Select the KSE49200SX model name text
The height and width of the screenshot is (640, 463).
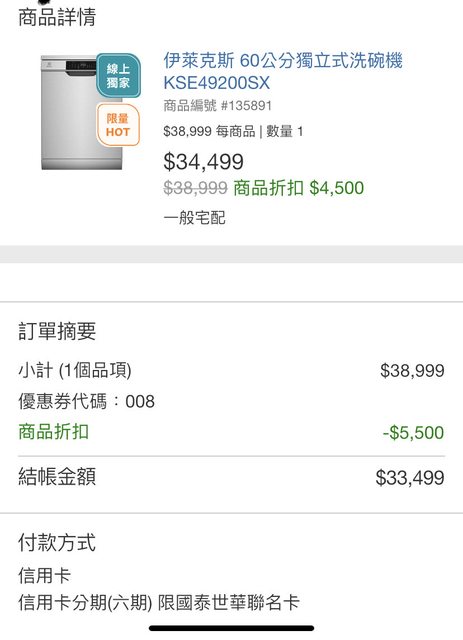click(216, 83)
